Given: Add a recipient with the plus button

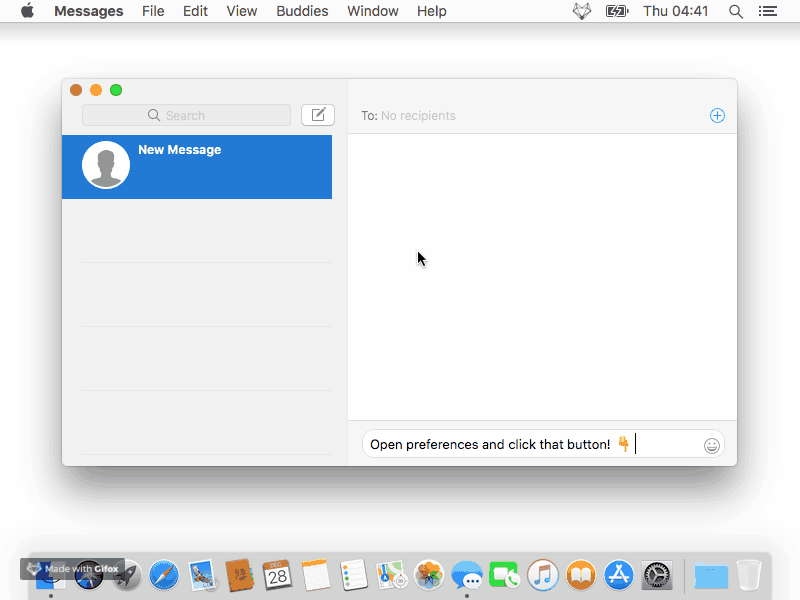Looking at the screenshot, I should coord(717,115).
